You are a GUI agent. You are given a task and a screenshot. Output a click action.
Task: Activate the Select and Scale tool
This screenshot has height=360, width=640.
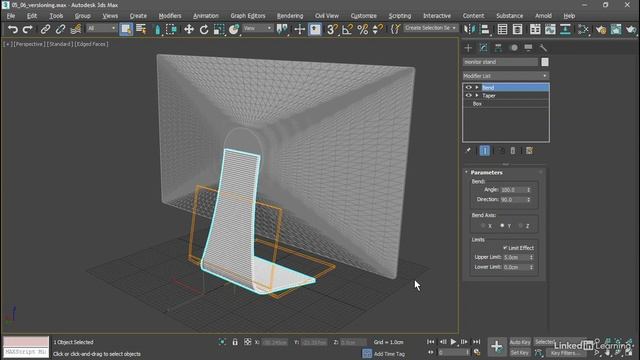click(x=219, y=29)
